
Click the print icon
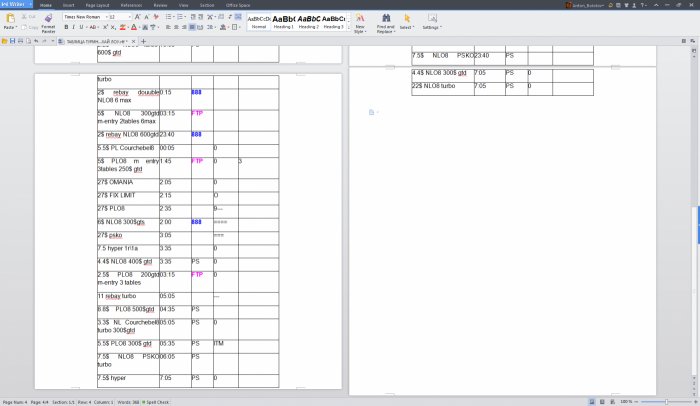[x=21, y=41]
